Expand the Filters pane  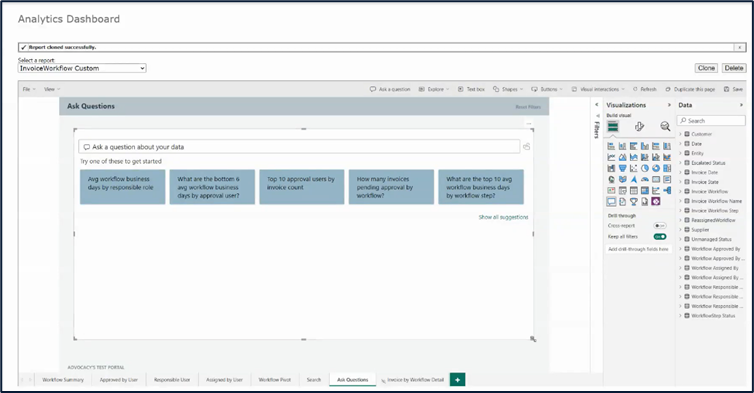[597, 104]
